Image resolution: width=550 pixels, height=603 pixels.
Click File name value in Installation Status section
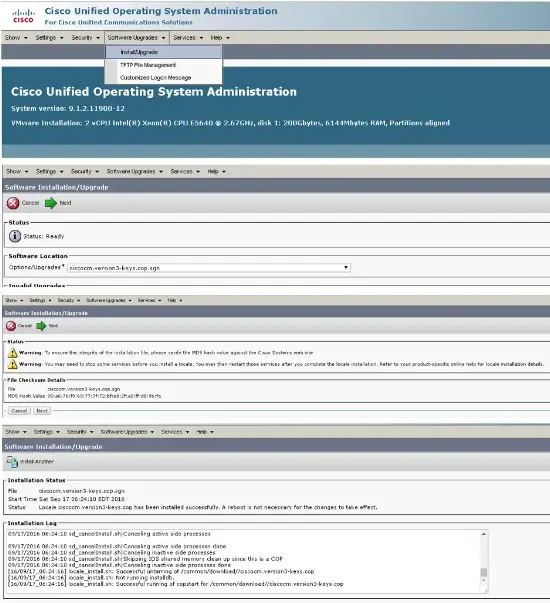coord(82,491)
